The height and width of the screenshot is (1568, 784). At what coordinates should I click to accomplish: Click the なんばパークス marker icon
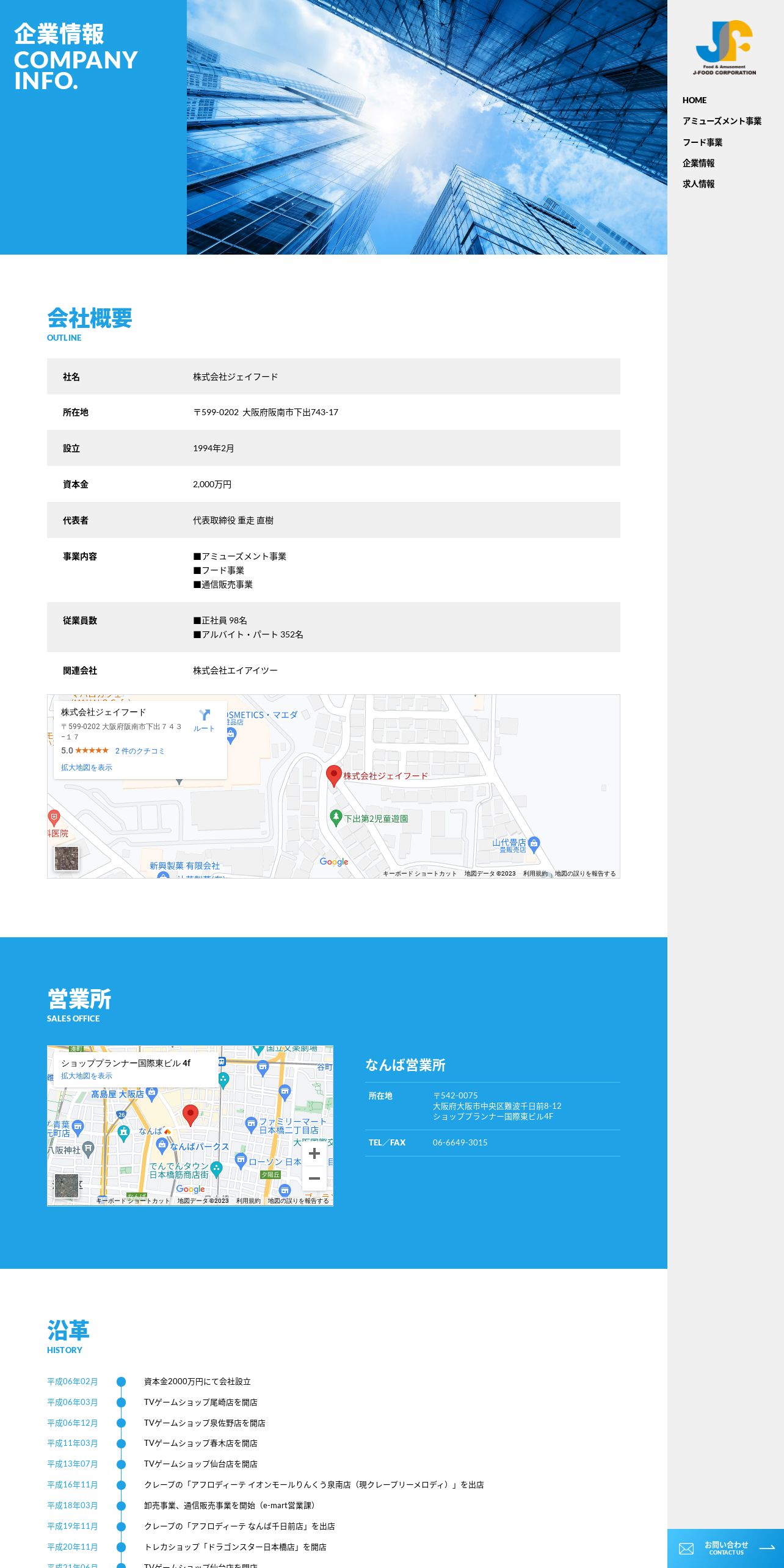click(x=162, y=1146)
